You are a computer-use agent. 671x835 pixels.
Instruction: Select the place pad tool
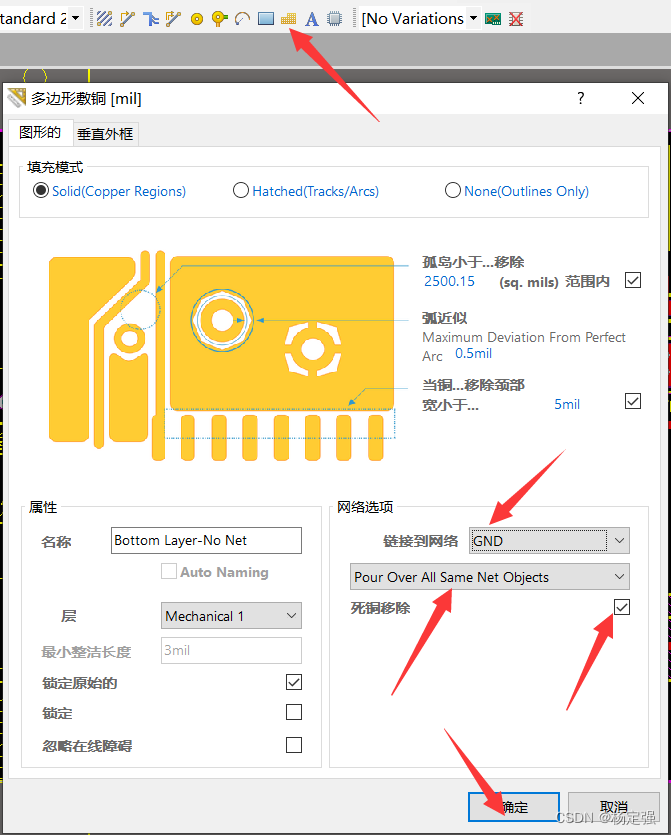[197, 19]
